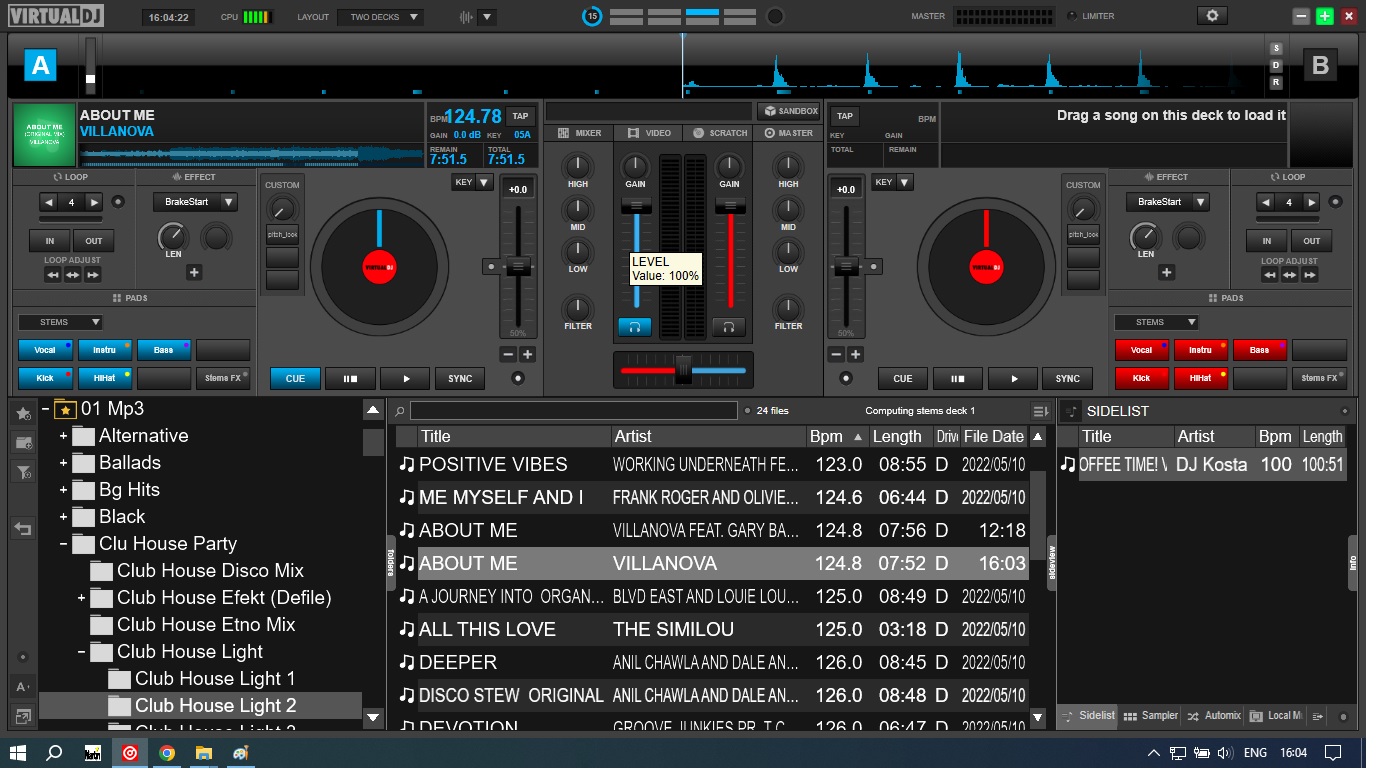This screenshot has width=1380, height=782.
Task: Click deck A headphone cue icon
Action: click(635, 327)
